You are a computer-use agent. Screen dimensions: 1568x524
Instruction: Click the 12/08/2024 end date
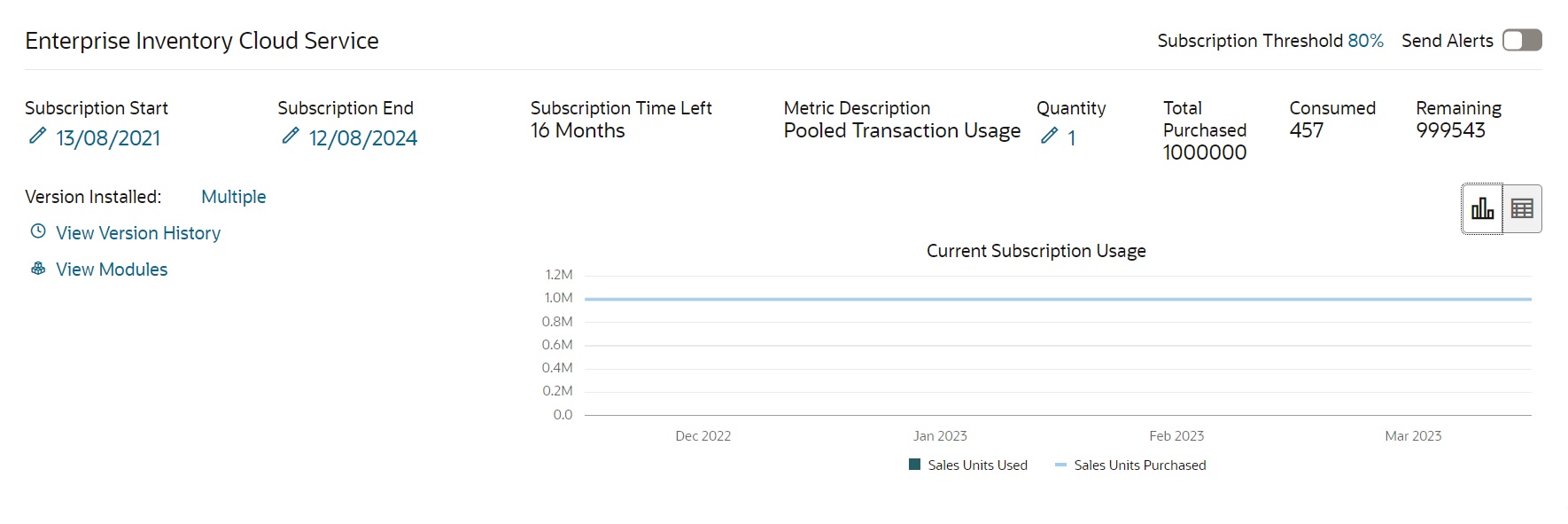click(x=363, y=138)
